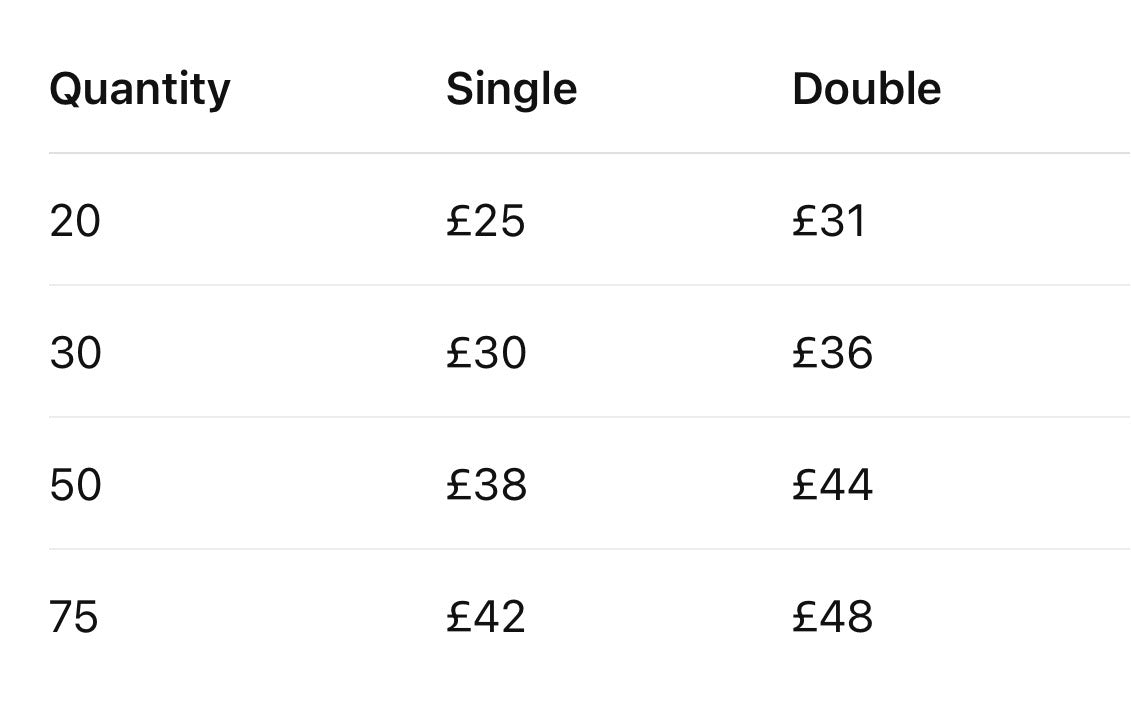Choose the £38 single price

(x=486, y=485)
